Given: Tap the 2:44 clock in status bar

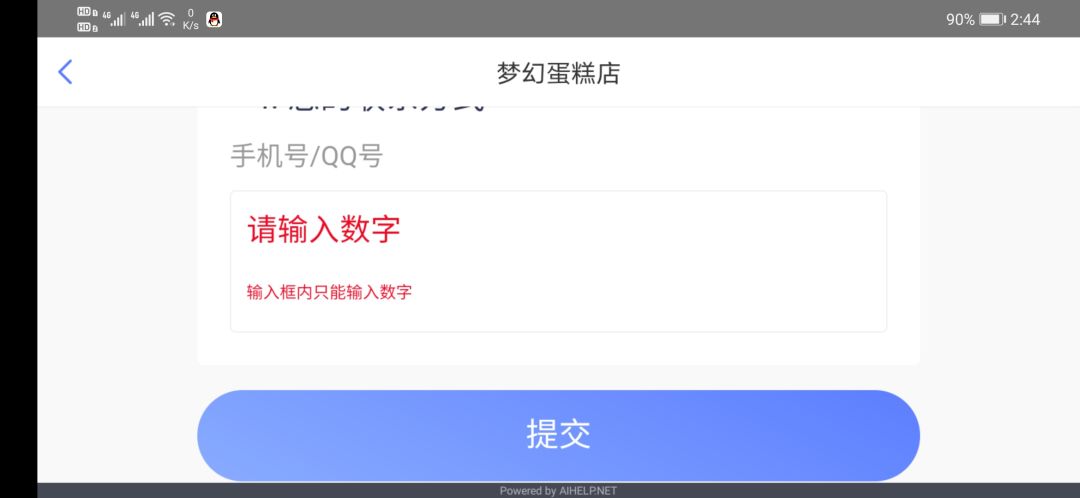Looking at the screenshot, I should click(1025, 20).
